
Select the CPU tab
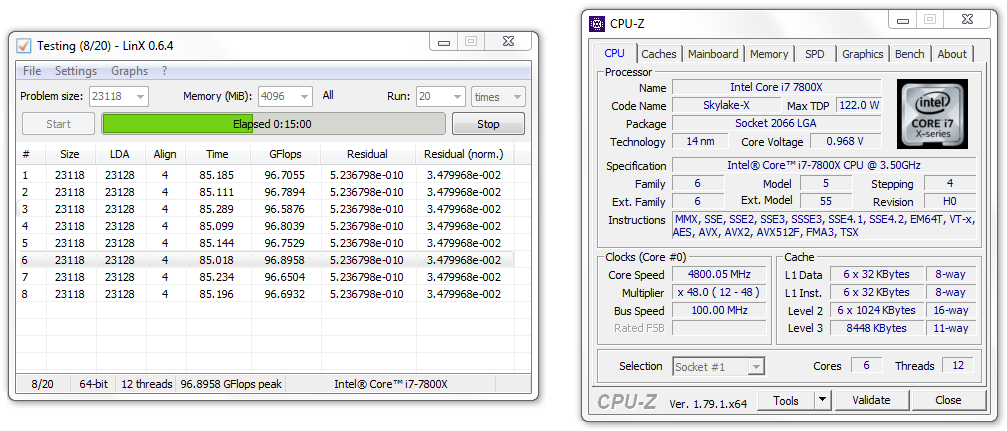[x=615, y=53]
